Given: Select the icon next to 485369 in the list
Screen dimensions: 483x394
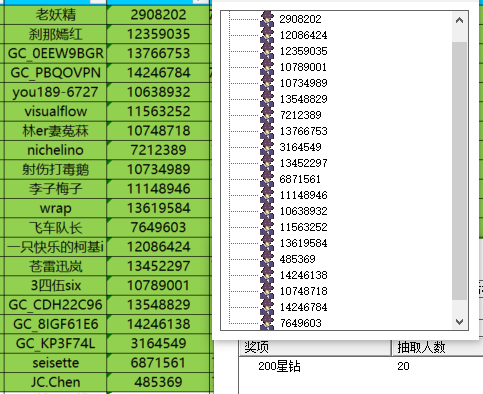Looking at the screenshot, I should click(267, 259).
